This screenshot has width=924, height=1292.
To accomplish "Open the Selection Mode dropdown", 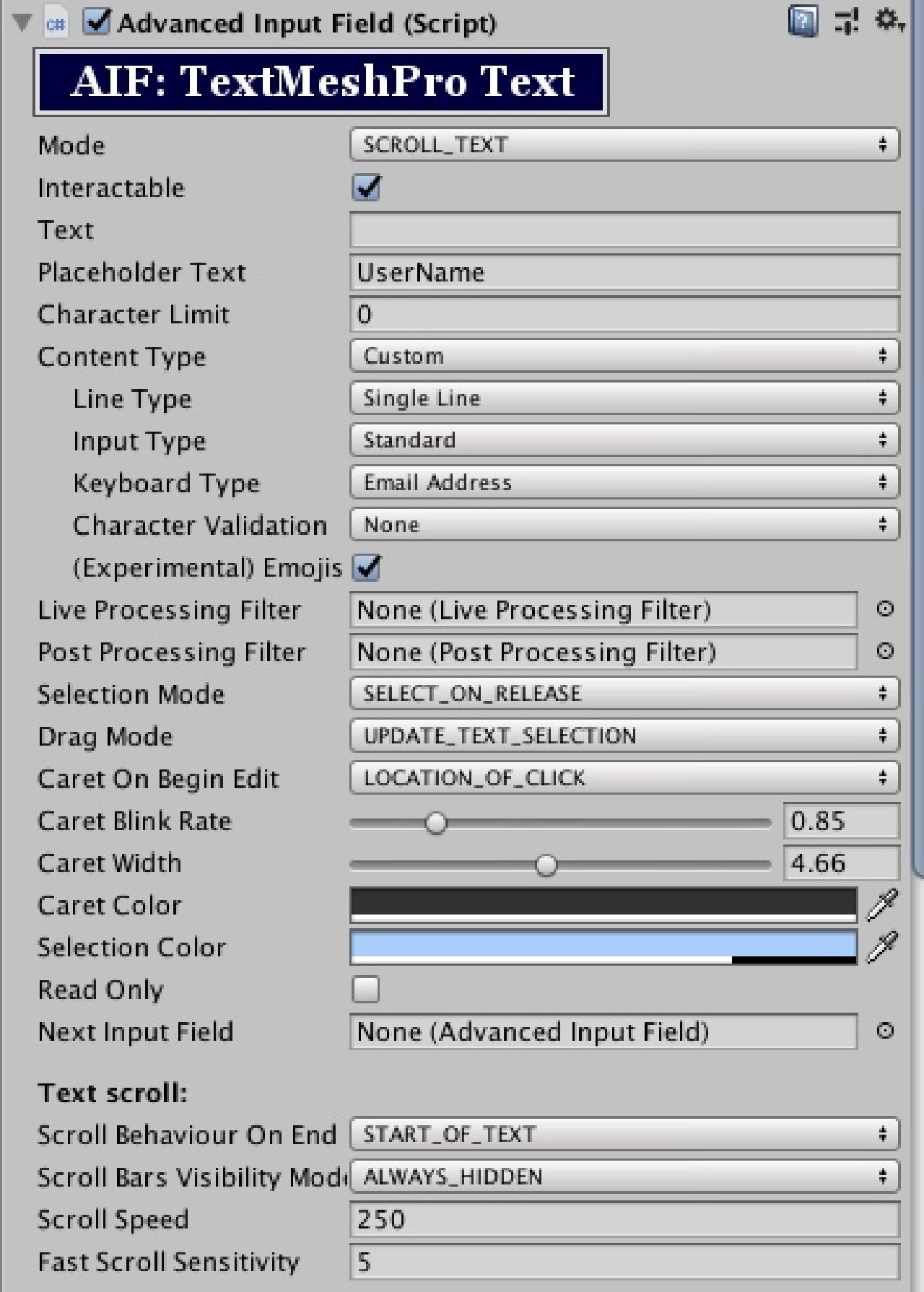I will pos(624,693).
